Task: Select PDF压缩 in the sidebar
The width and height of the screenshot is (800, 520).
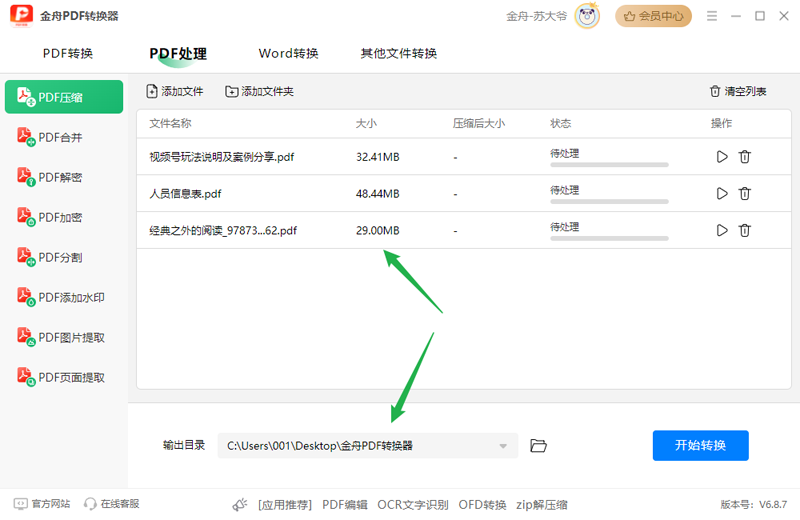Action: click(64, 97)
